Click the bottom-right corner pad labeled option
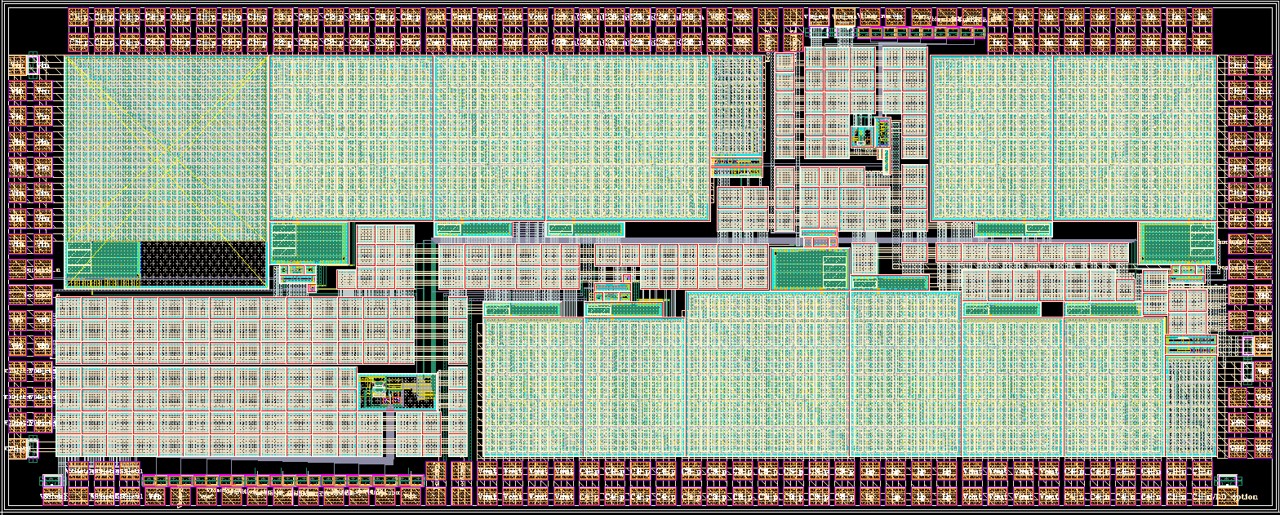Screen dimensions: 1280x515 tap(1244, 496)
